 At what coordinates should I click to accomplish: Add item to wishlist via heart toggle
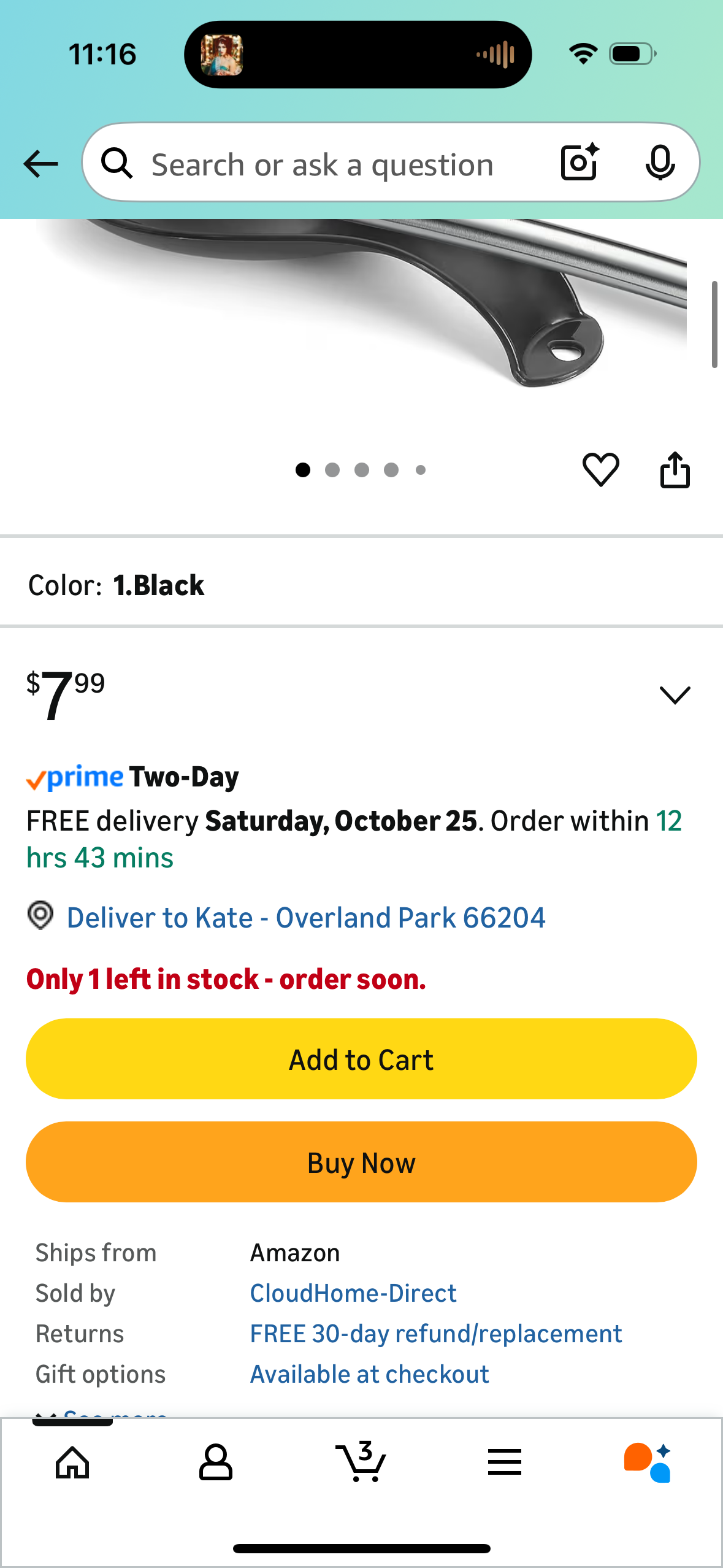click(x=600, y=469)
